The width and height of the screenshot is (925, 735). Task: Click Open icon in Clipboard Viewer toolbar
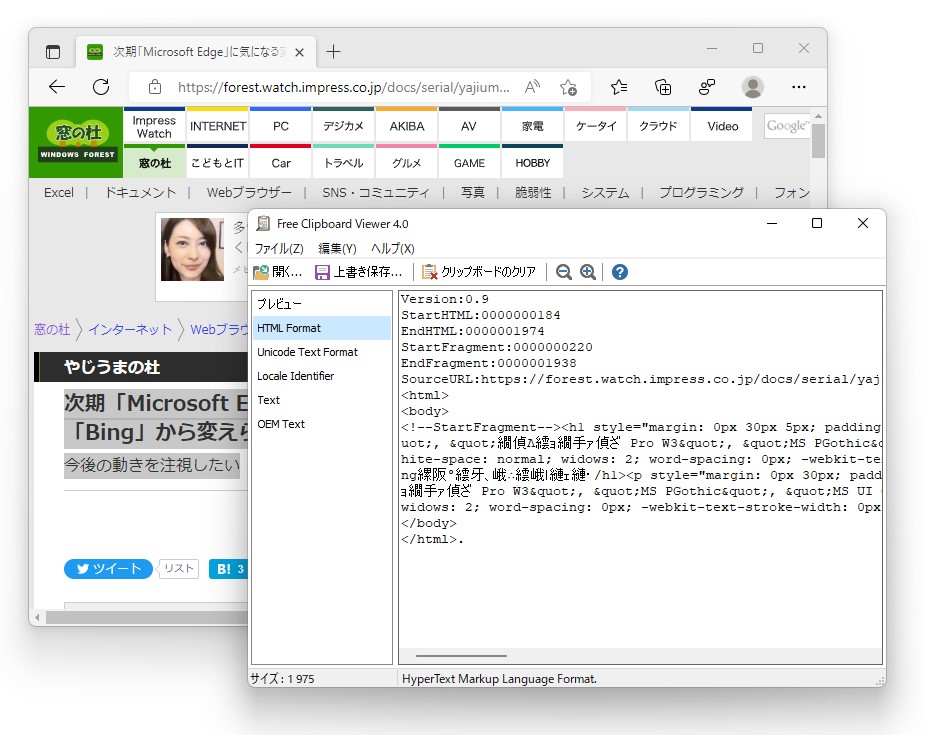261,272
